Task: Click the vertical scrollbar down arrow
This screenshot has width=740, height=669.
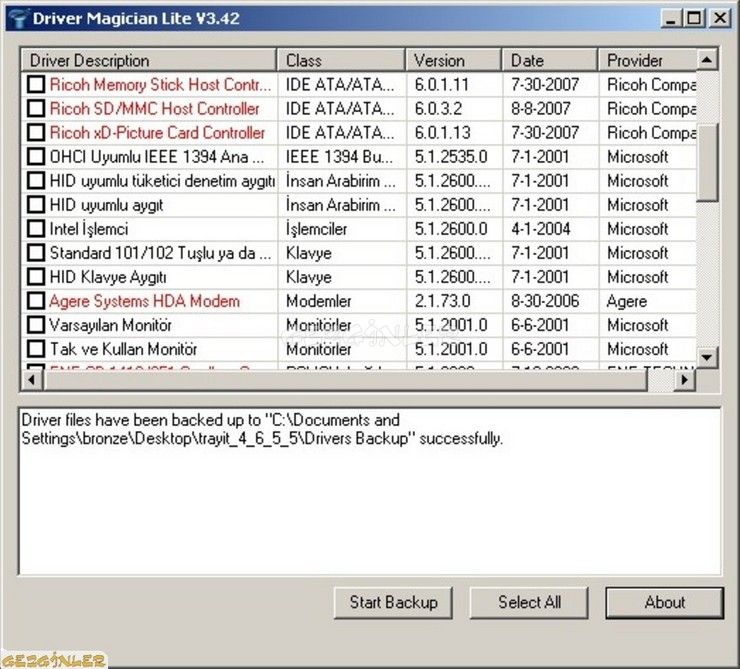Action: click(x=707, y=357)
